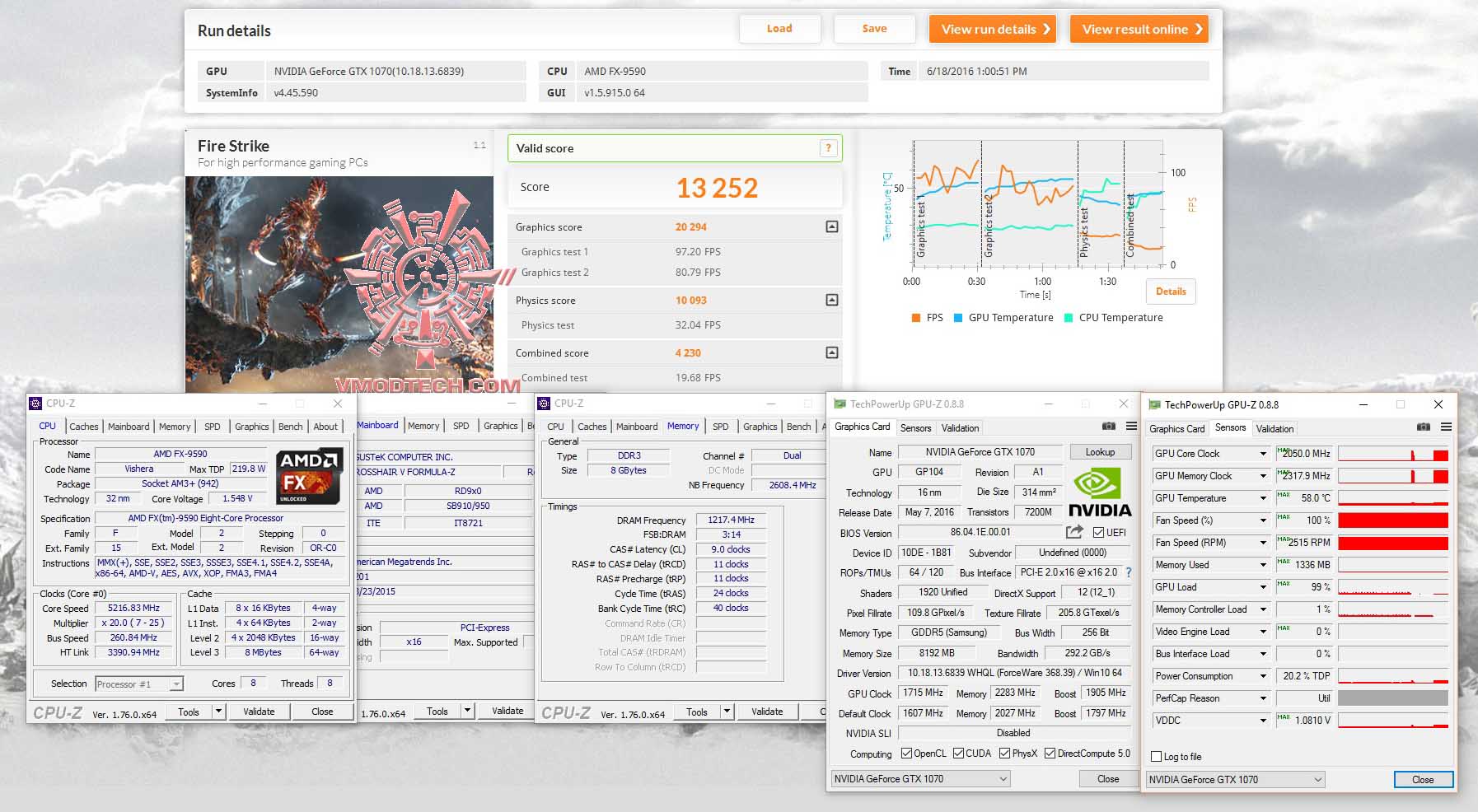Open the Power Consumption sensor dropdown
The width and height of the screenshot is (1478, 812).
pyautogui.click(x=1263, y=676)
